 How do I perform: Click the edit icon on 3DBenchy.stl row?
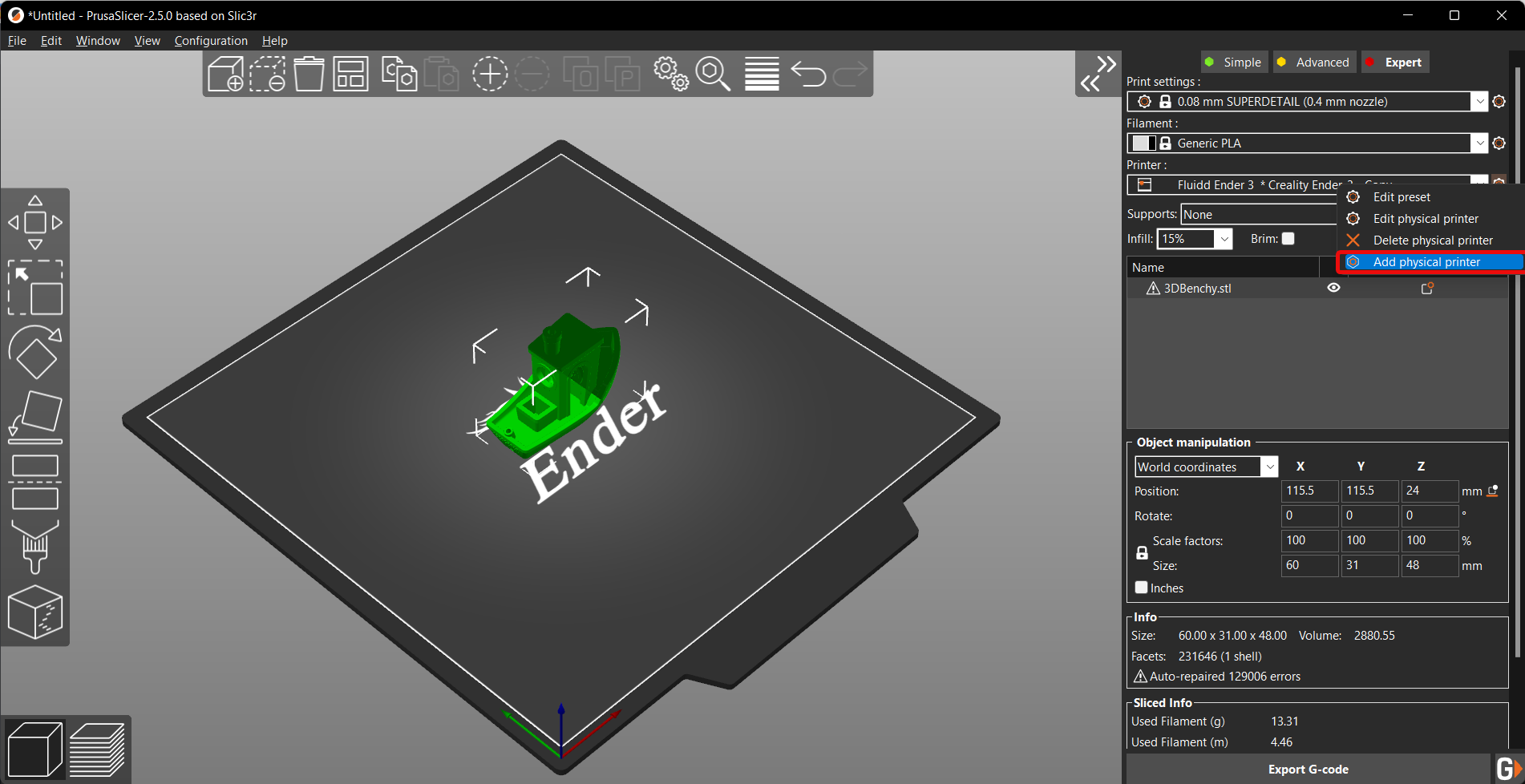click(x=1427, y=289)
